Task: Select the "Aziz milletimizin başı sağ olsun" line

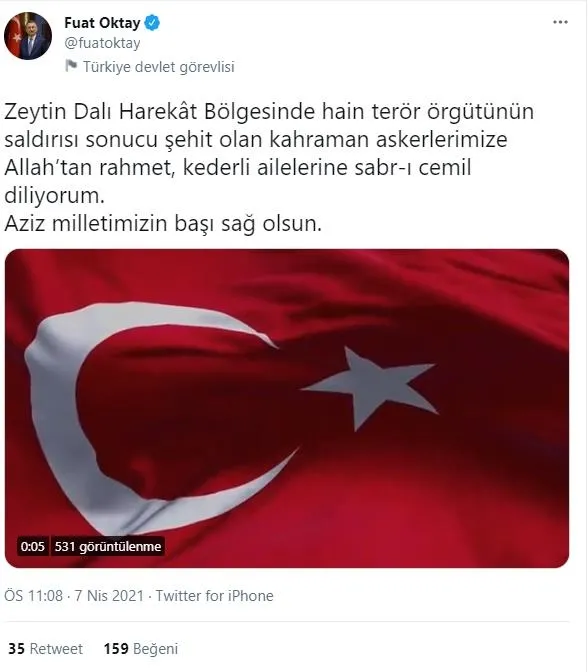Action: click(x=163, y=224)
